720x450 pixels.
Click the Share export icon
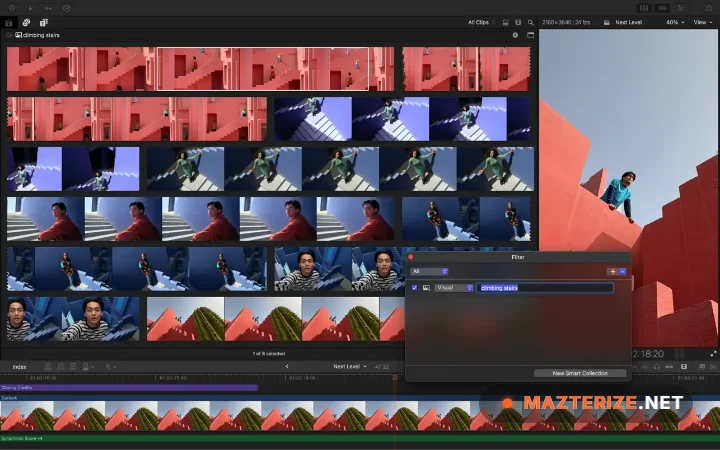coord(709,8)
